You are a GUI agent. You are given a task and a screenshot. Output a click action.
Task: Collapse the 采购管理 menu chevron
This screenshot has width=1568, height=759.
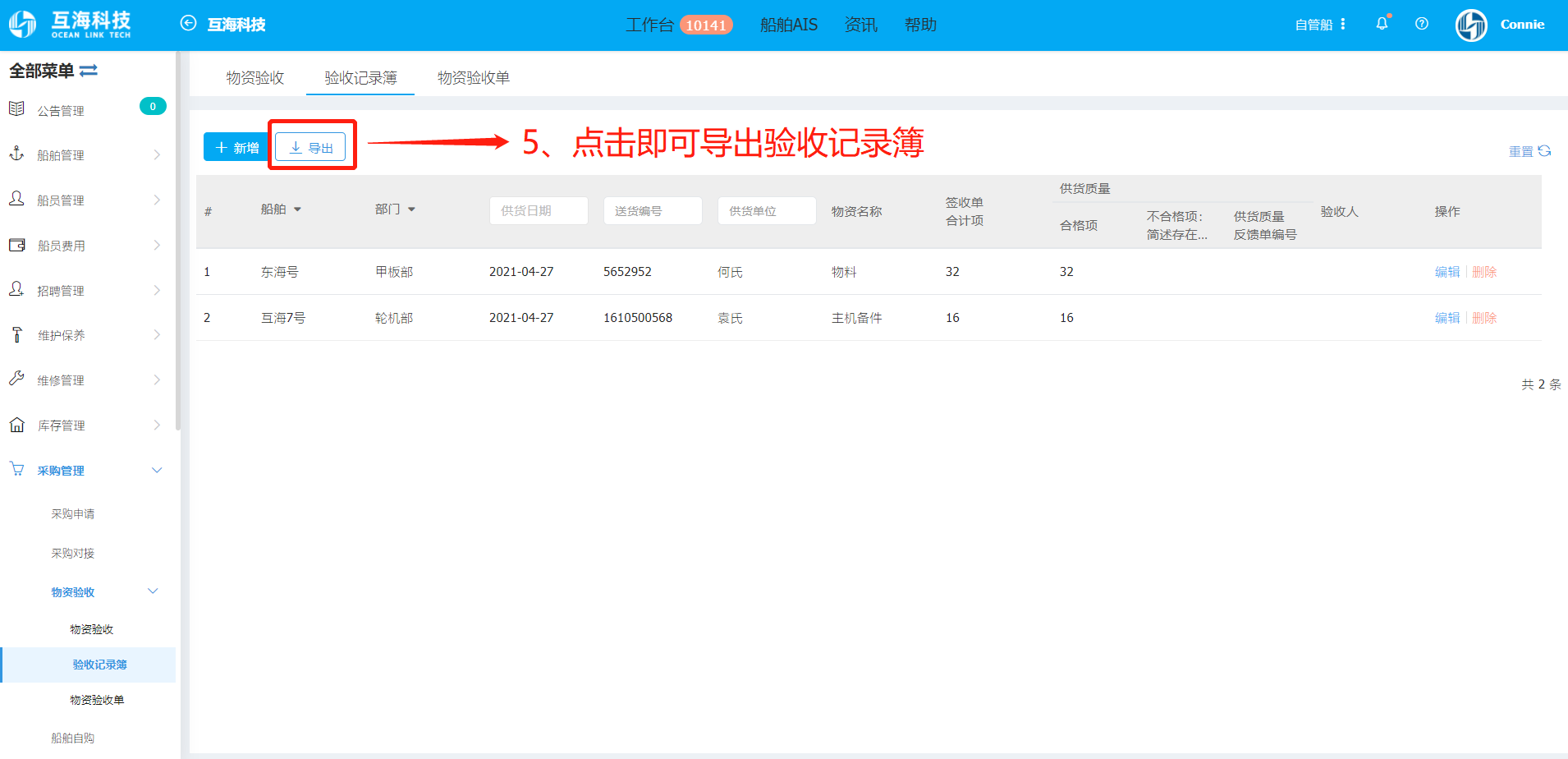point(157,470)
